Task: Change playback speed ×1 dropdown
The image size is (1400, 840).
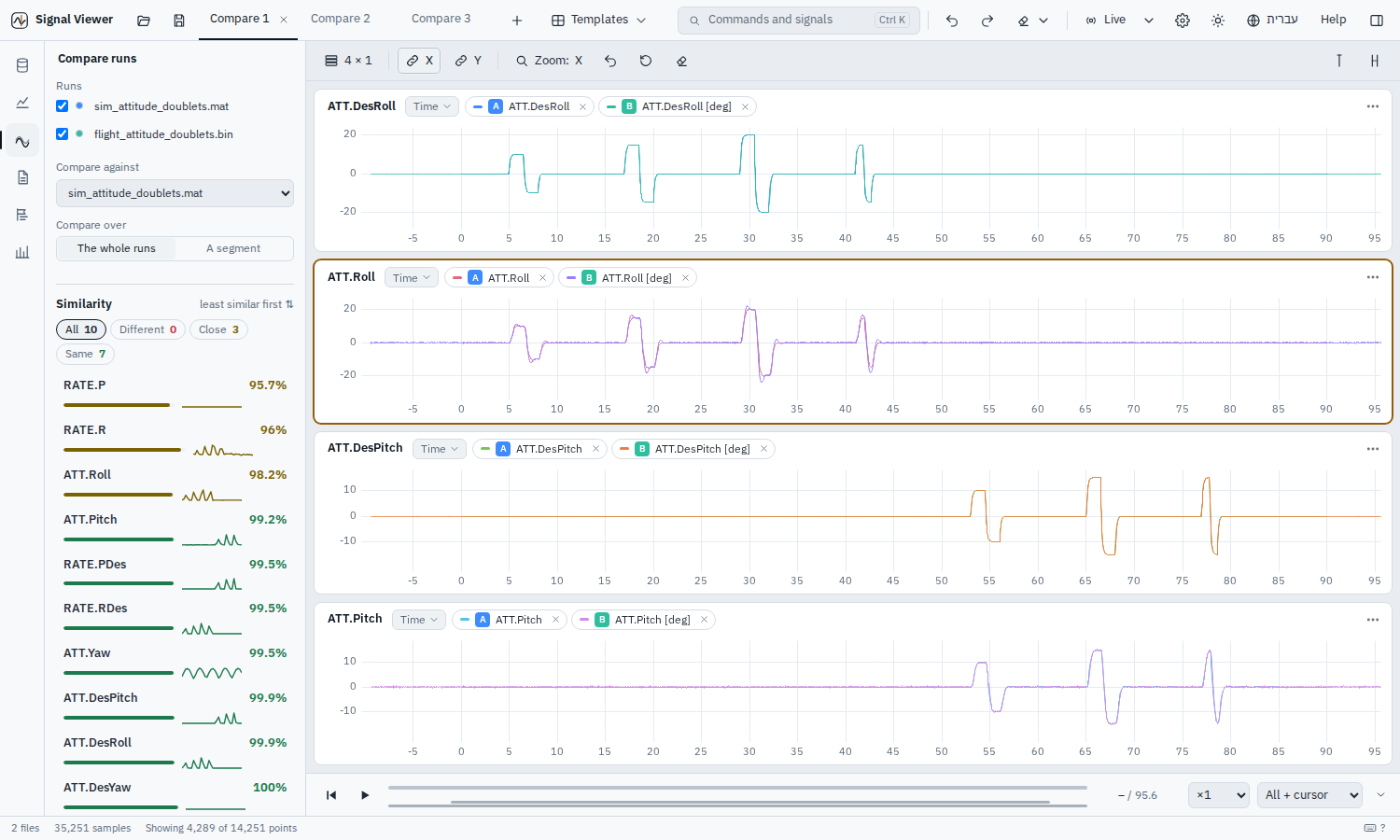Action: (x=1218, y=795)
